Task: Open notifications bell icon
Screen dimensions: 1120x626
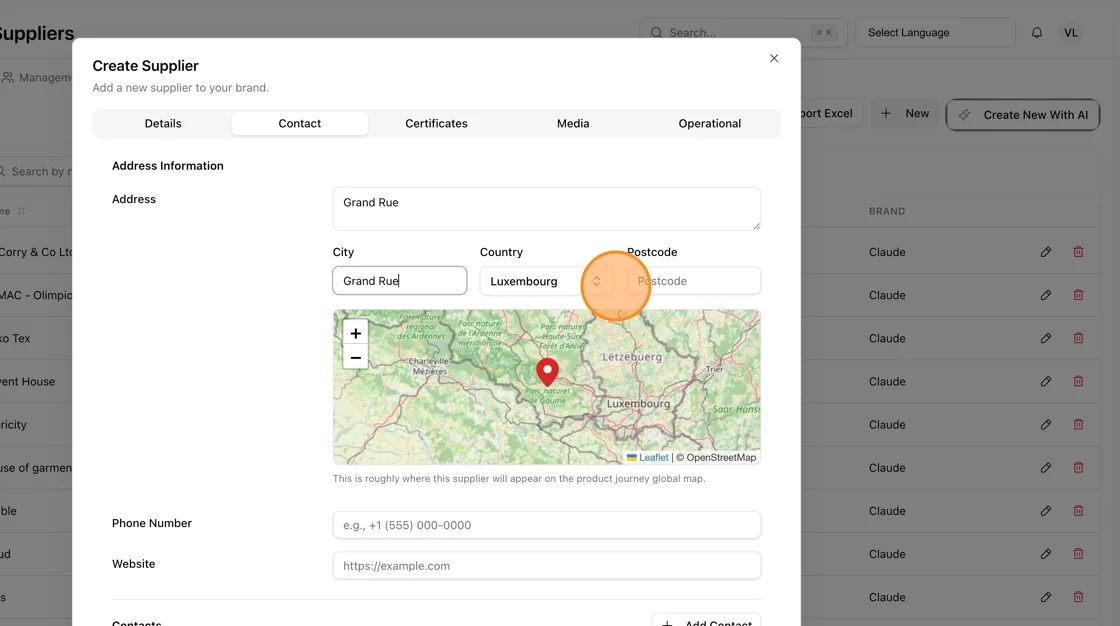Action: point(1036,33)
